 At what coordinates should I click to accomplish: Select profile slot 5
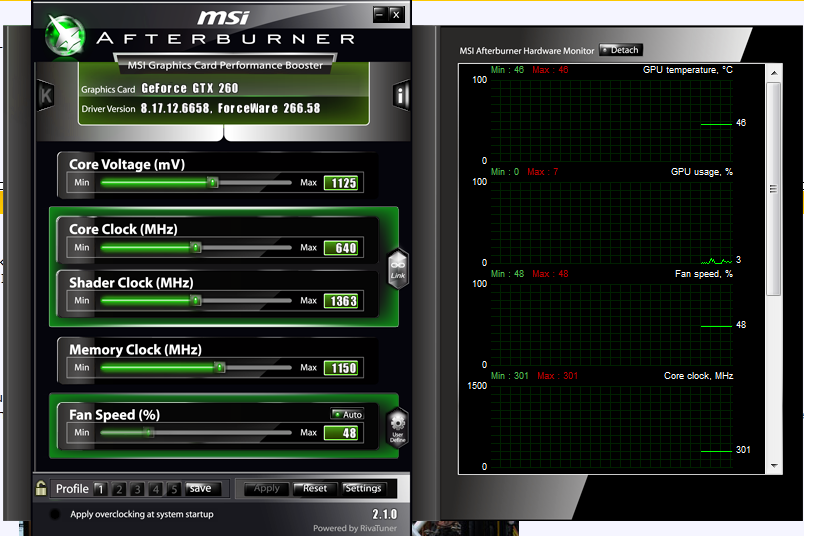(x=174, y=489)
